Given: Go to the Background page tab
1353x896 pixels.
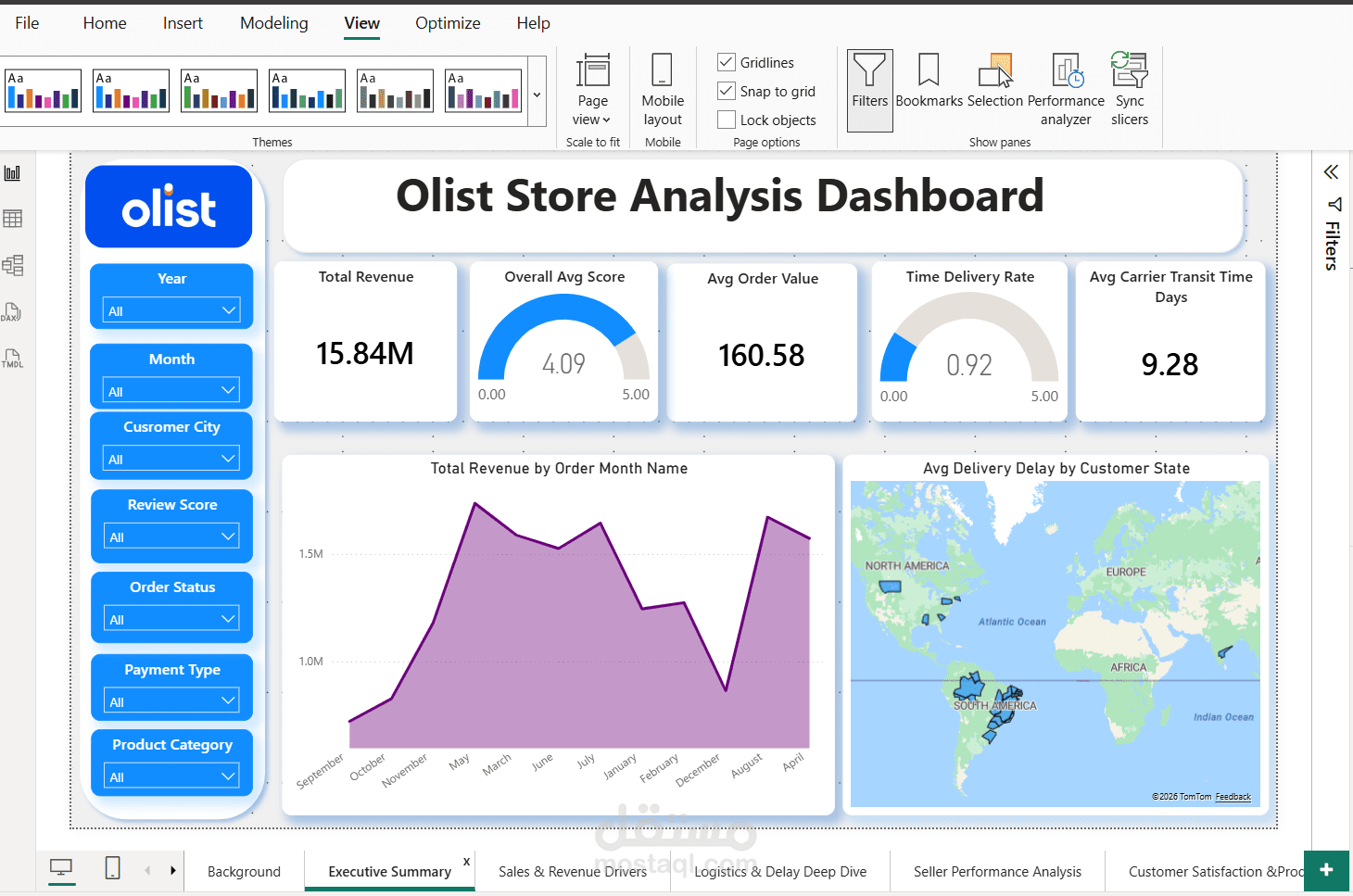Looking at the screenshot, I should click(244, 871).
